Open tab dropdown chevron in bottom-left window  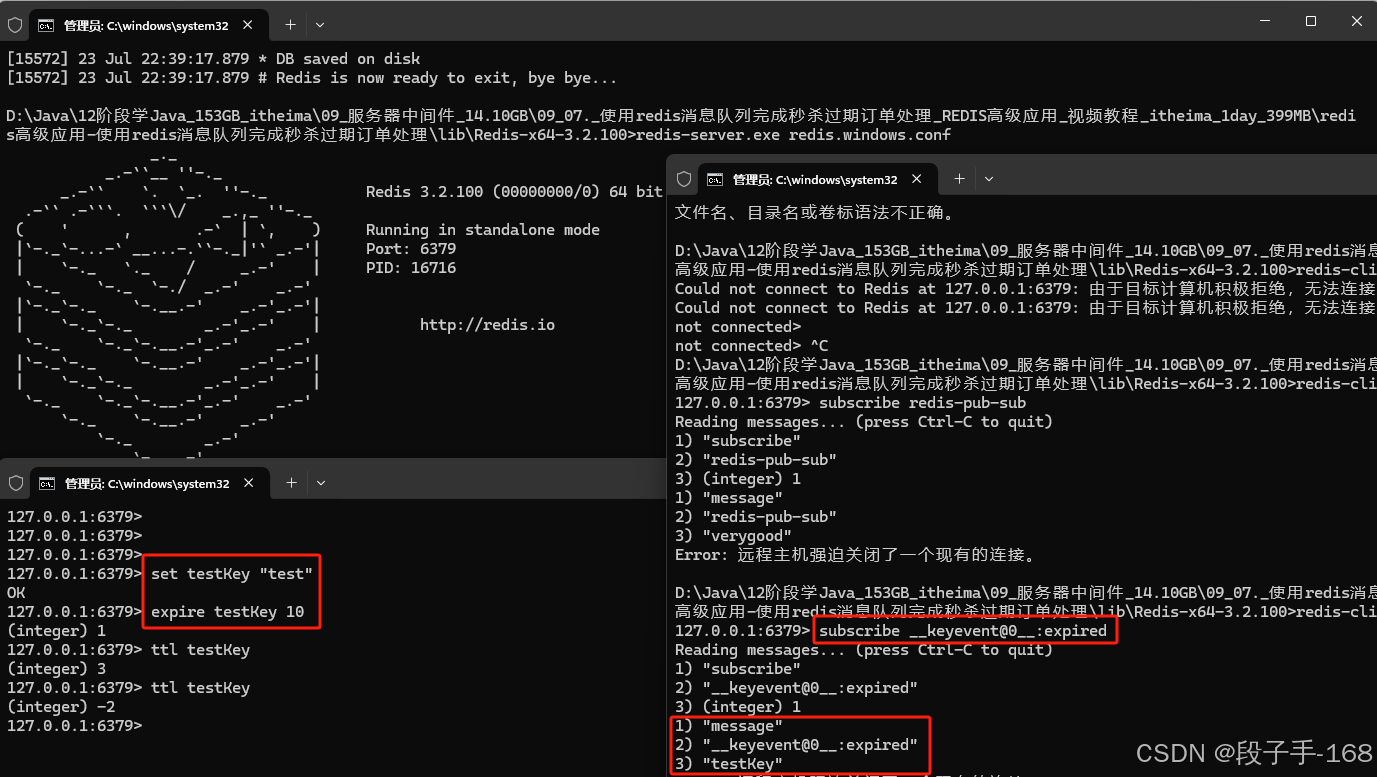tap(321, 483)
